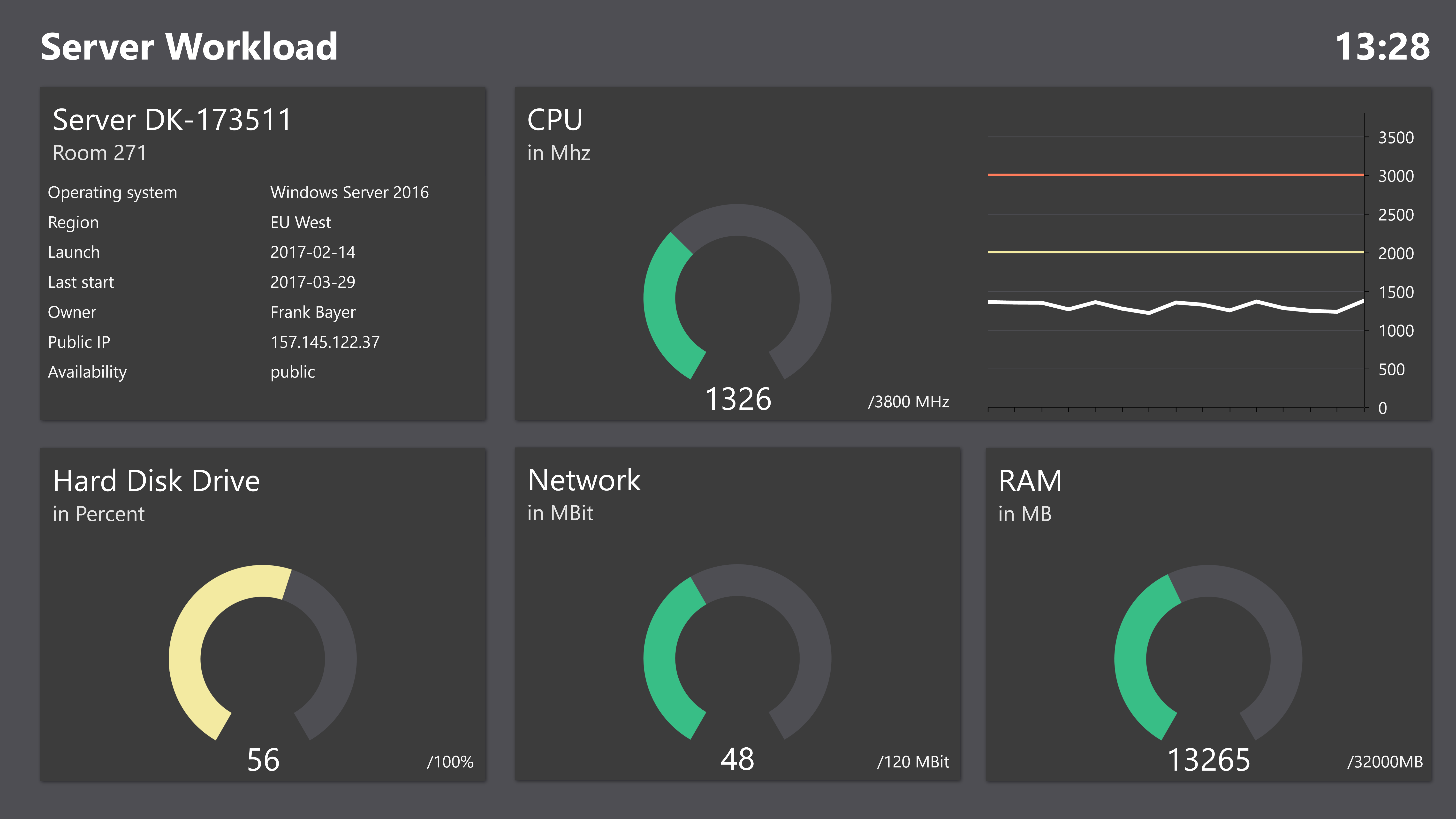Click the 'in Mhz' CPU unit subtitle
The height and width of the screenshot is (819, 1456).
tap(559, 153)
